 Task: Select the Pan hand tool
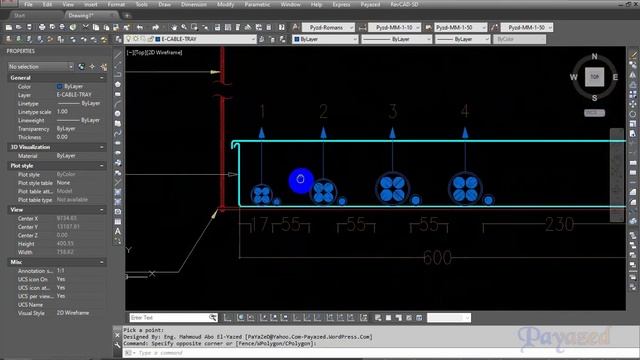coord(174,27)
